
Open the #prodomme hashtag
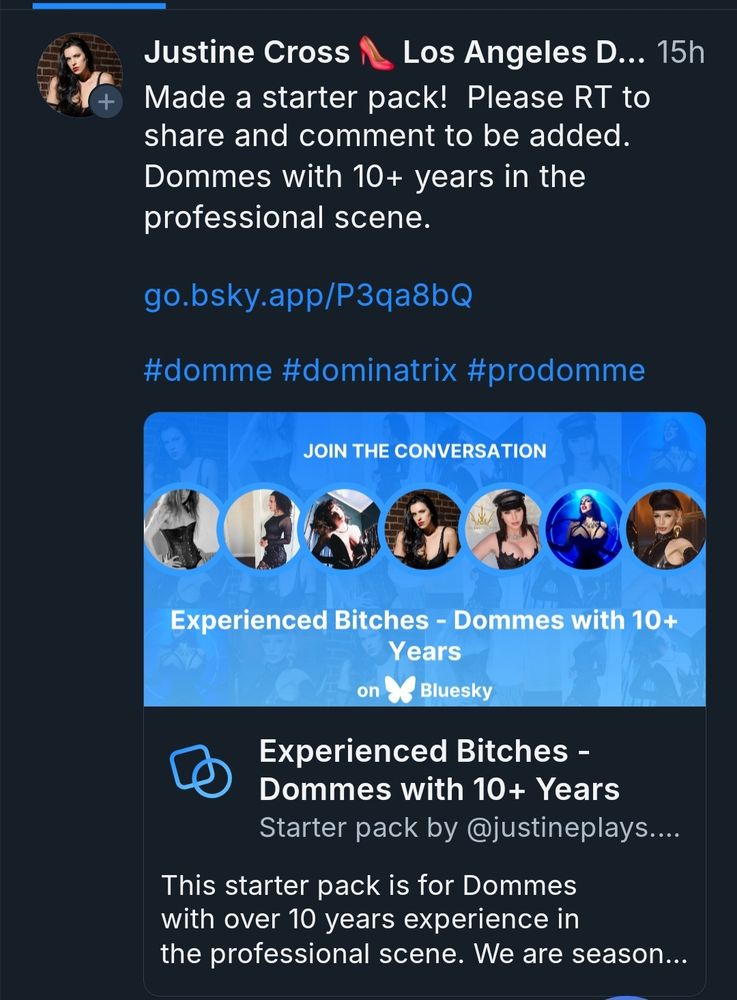[x=556, y=370]
